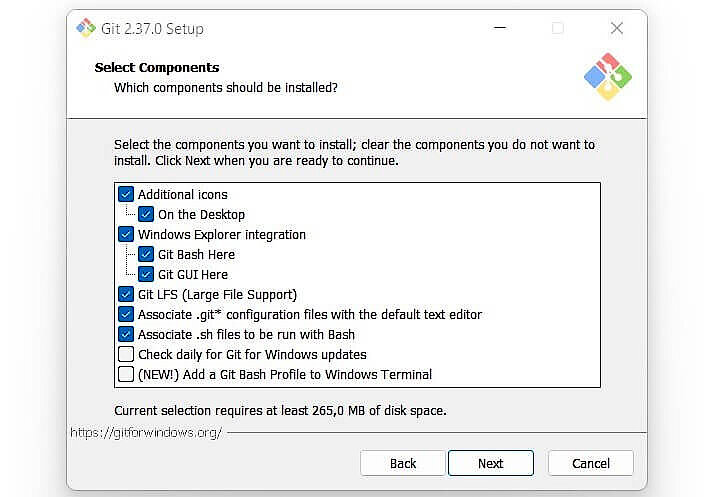This screenshot has height=497, width=710.
Task: Uncheck Associate .sh files with Bash
Action: (x=126, y=334)
